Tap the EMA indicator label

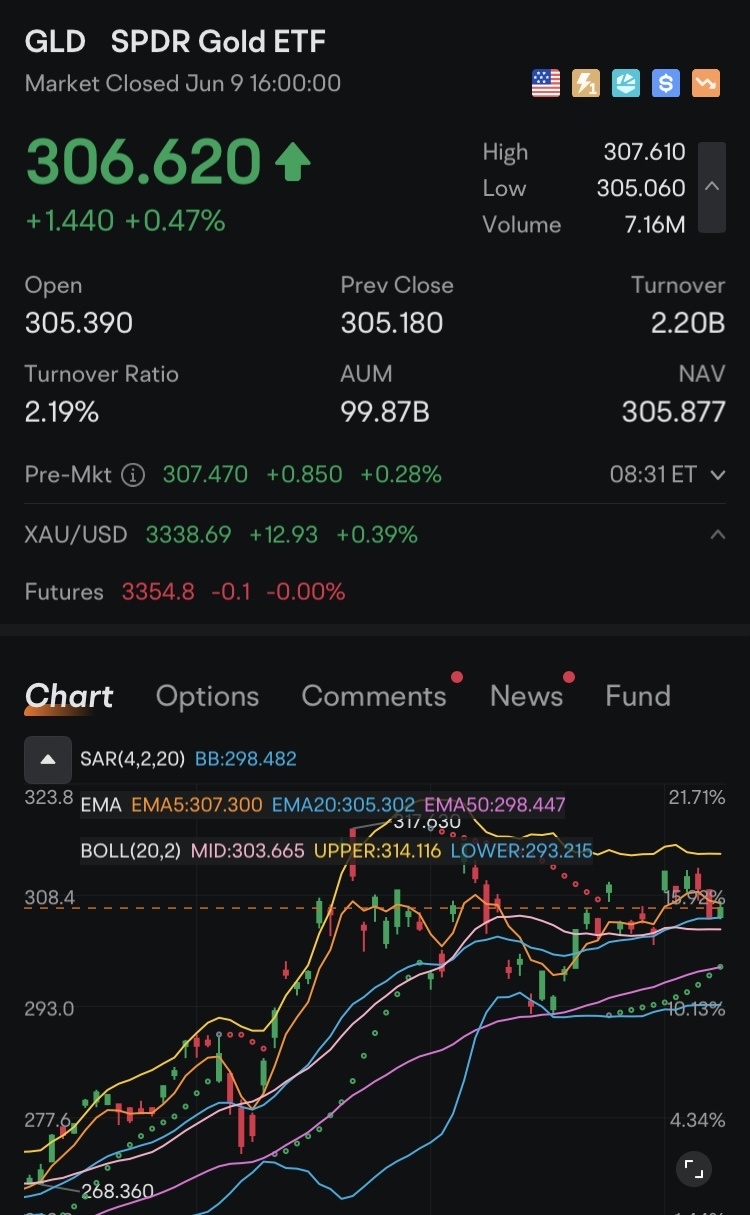point(102,804)
